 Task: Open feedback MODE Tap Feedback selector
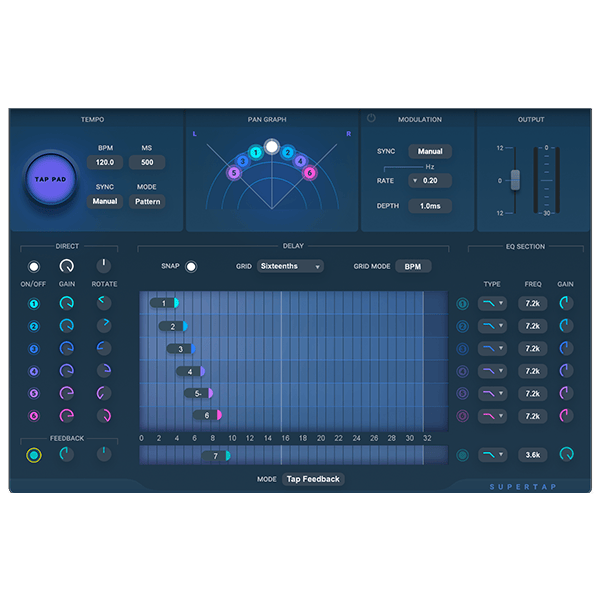[x=313, y=479]
